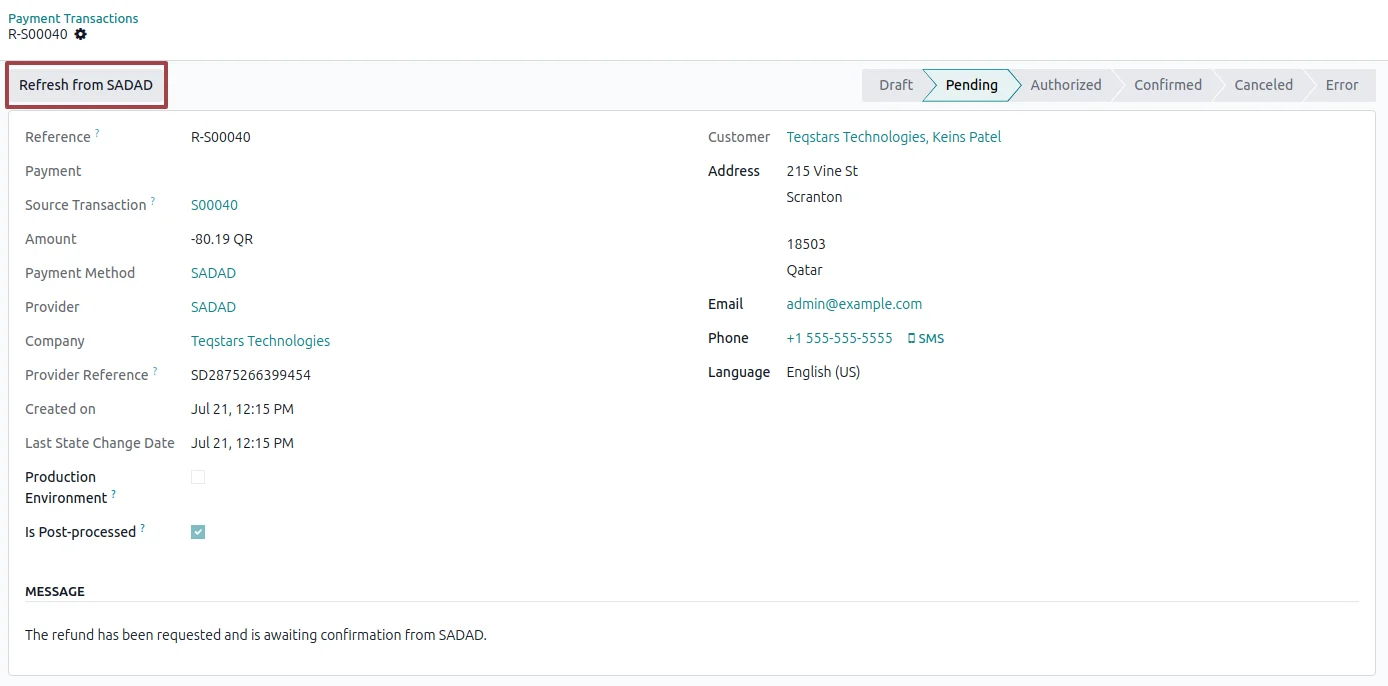Show the Reference field help tooltip
This screenshot has height=686, width=1388.
(97, 133)
